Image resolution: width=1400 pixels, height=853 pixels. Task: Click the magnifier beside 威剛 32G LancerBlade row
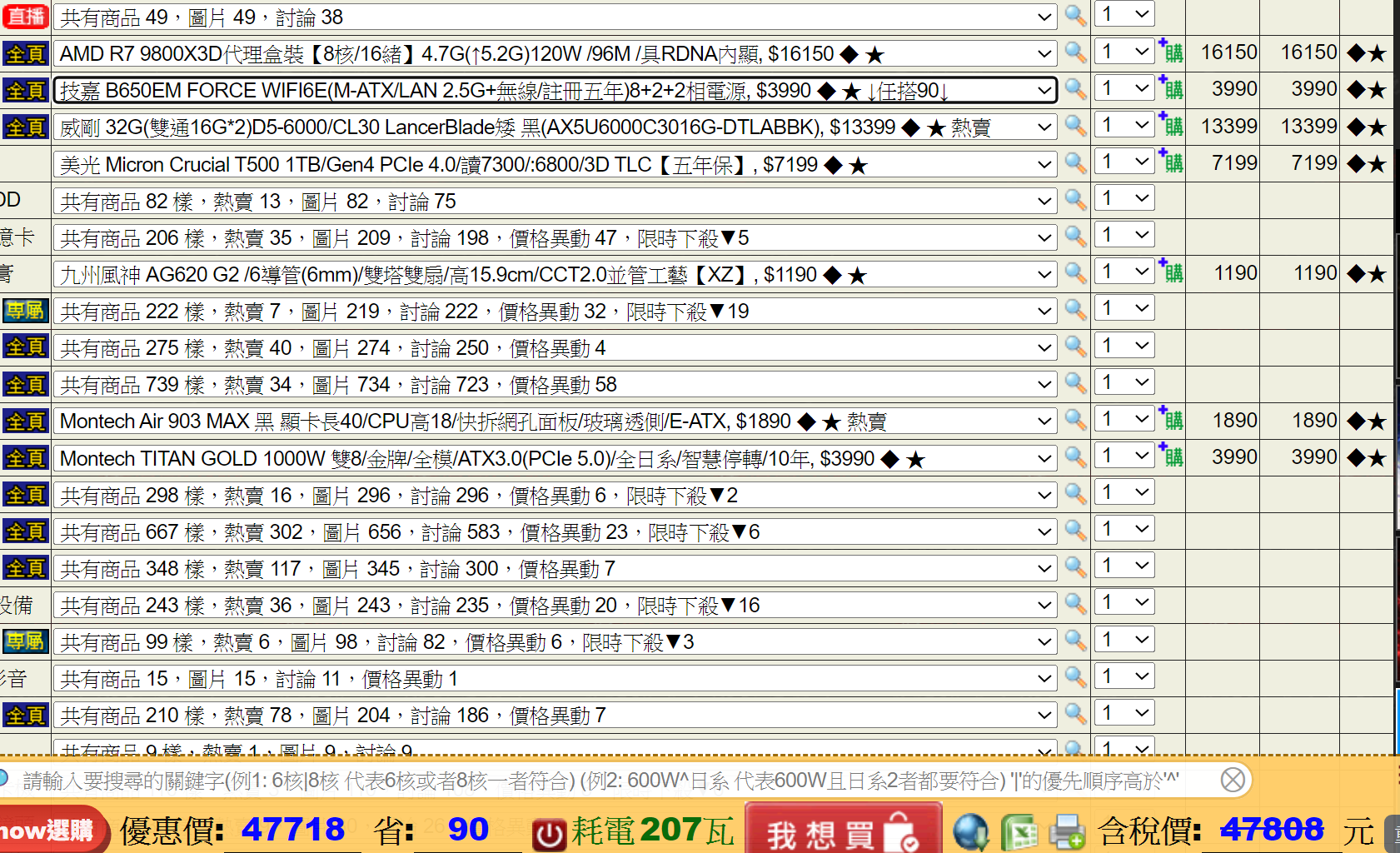coord(1075,126)
